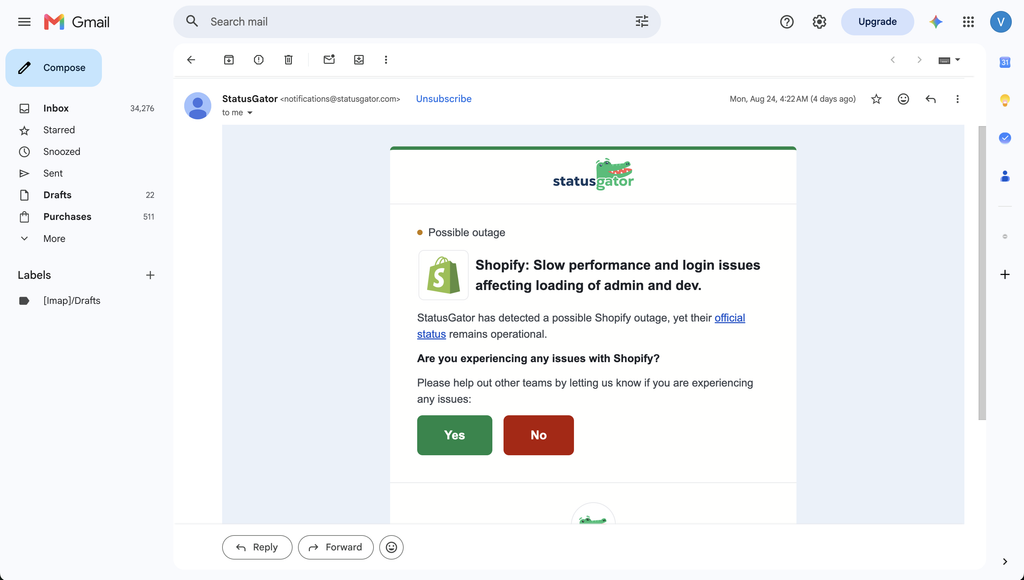Hide side panel chevron

(1004, 562)
